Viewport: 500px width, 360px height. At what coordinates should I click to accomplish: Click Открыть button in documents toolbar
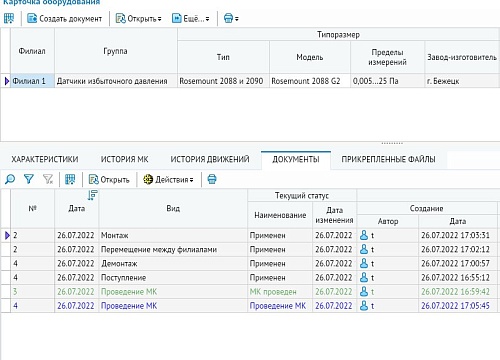(109, 179)
